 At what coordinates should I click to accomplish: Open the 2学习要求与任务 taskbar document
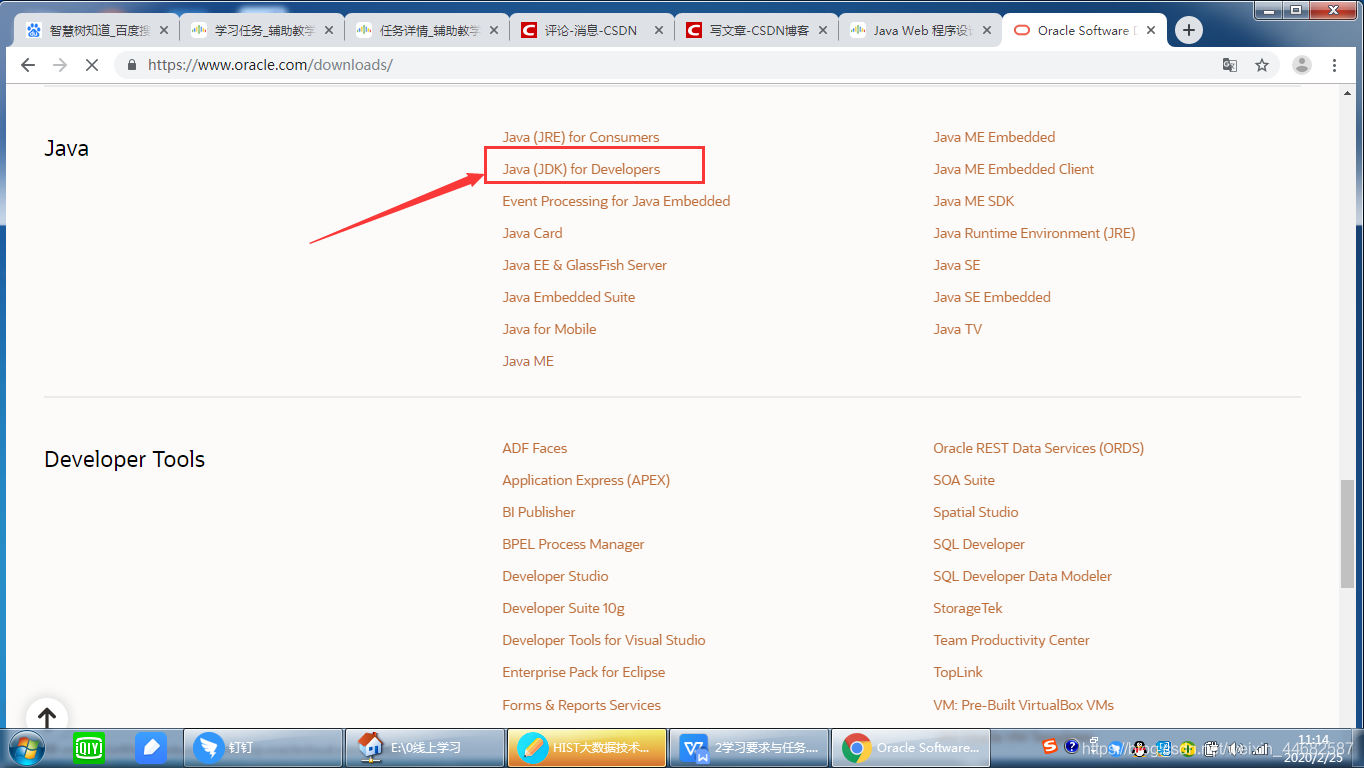click(x=748, y=747)
